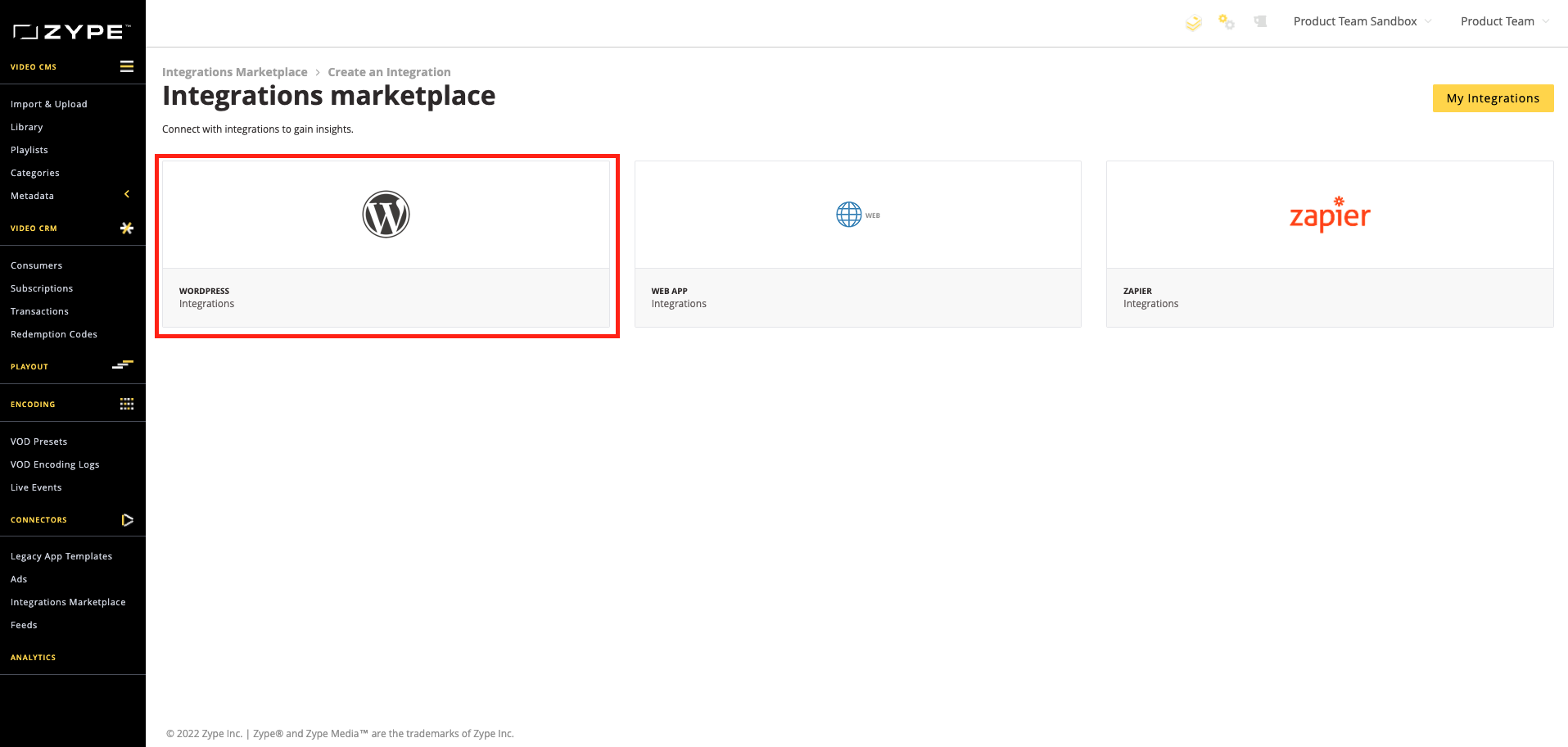The image size is (1568, 747).
Task: Open Feeds in sidebar
Action: [x=24, y=625]
